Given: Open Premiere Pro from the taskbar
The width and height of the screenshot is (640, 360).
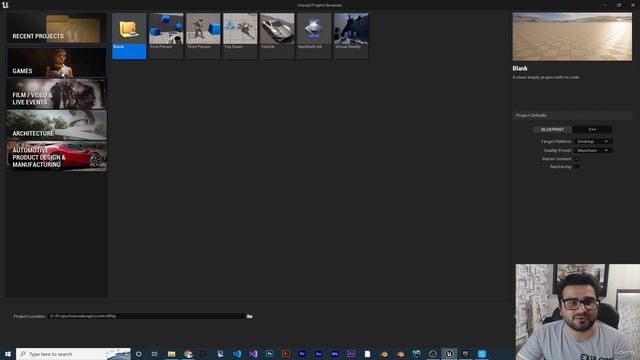Looking at the screenshot, I should (302, 354).
